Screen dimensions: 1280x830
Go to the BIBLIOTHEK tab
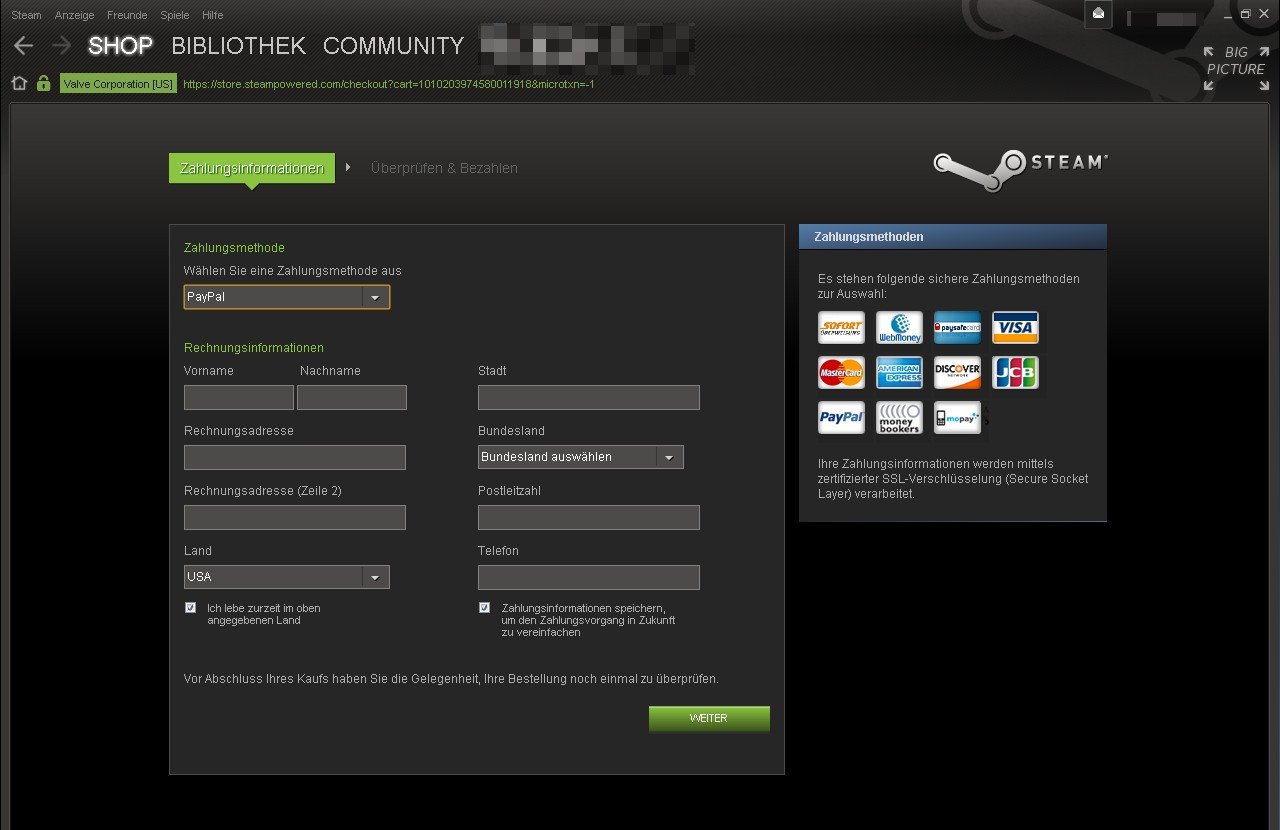coord(238,46)
